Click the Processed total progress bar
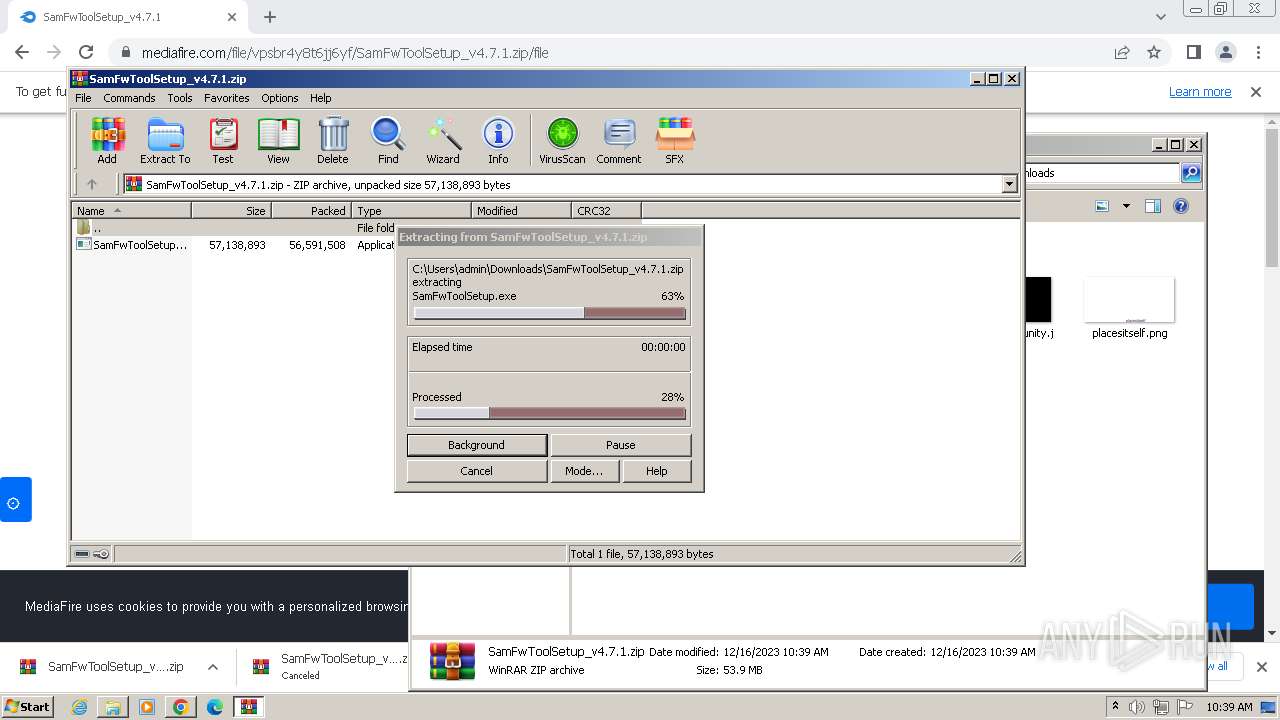The image size is (1280, 720). (549, 413)
